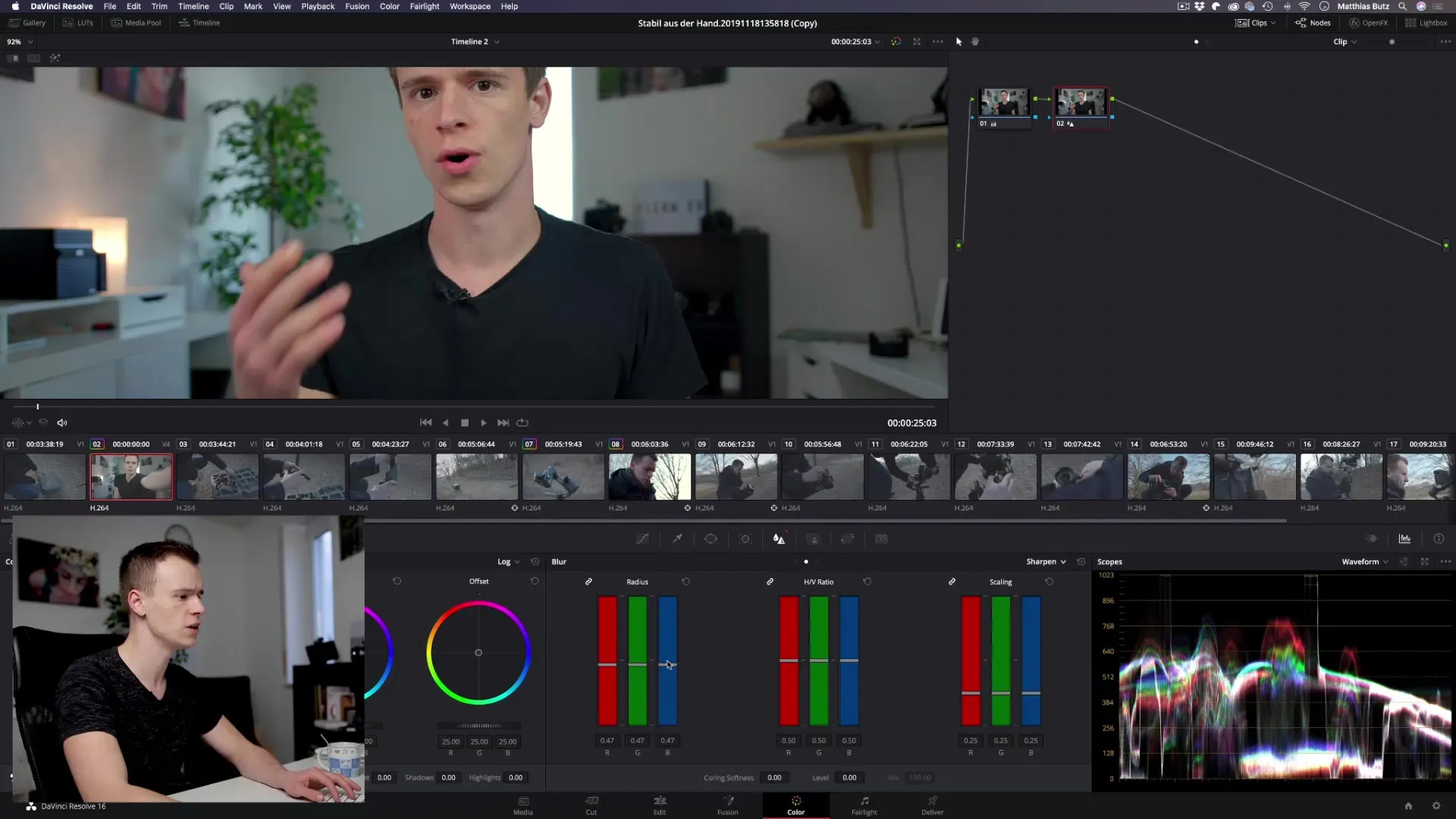Open the Timeline 2 selector dropdown
This screenshot has height=819, width=1456.
(x=475, y=42)
